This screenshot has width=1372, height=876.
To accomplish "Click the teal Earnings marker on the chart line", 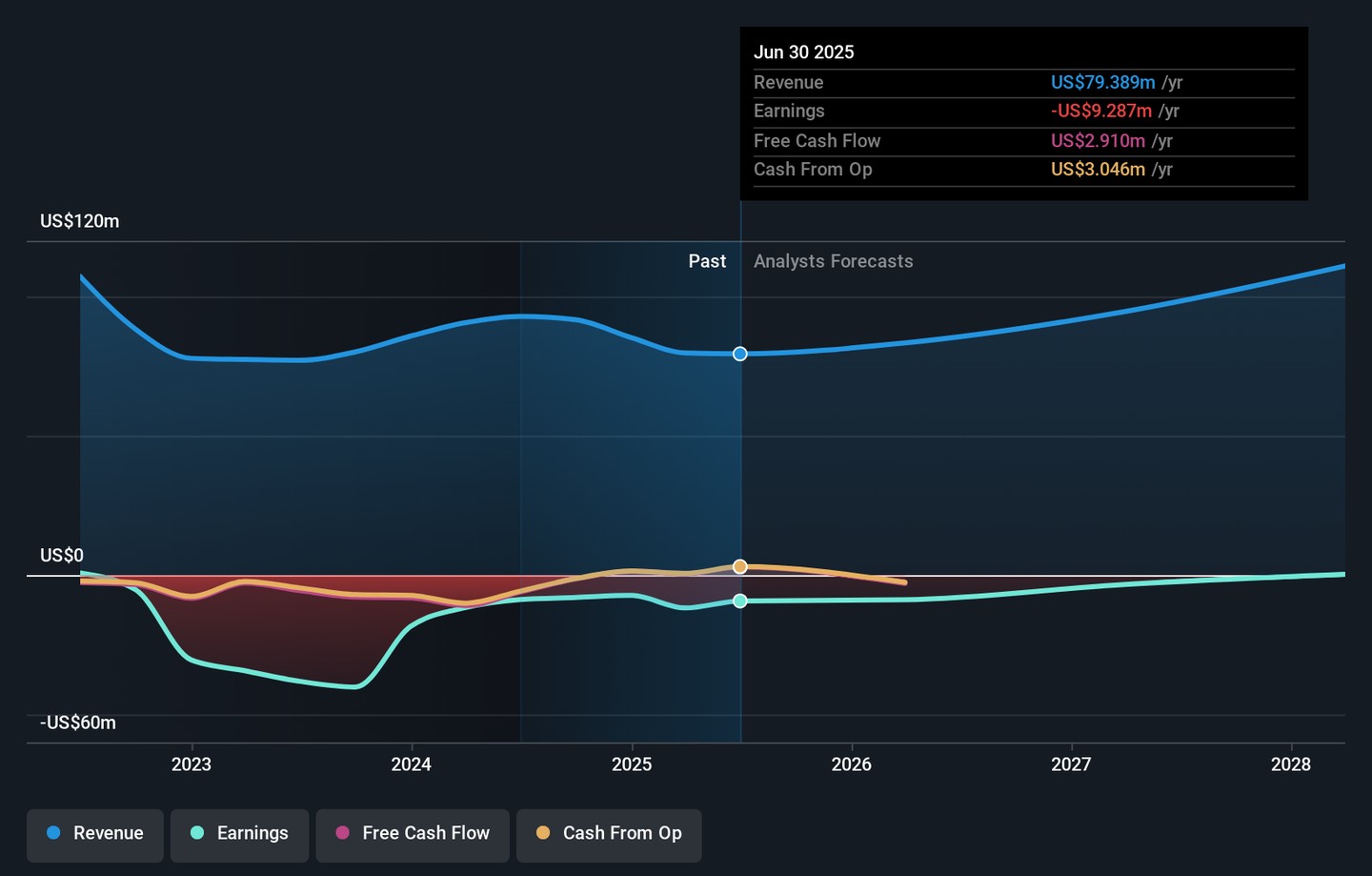I will point(740,601).
